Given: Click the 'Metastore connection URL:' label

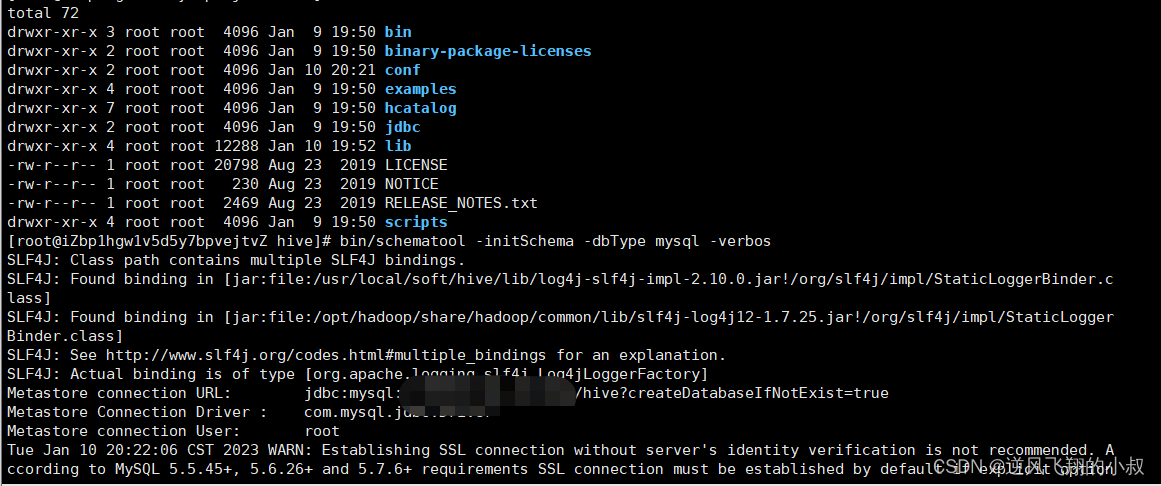Looking at the screenshot, I should click(119, 393).
